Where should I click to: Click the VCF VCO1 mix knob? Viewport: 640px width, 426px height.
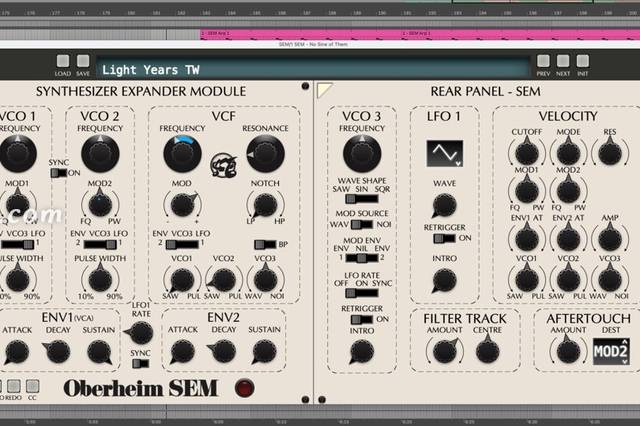pyautogui.click(x=182, y=281)
